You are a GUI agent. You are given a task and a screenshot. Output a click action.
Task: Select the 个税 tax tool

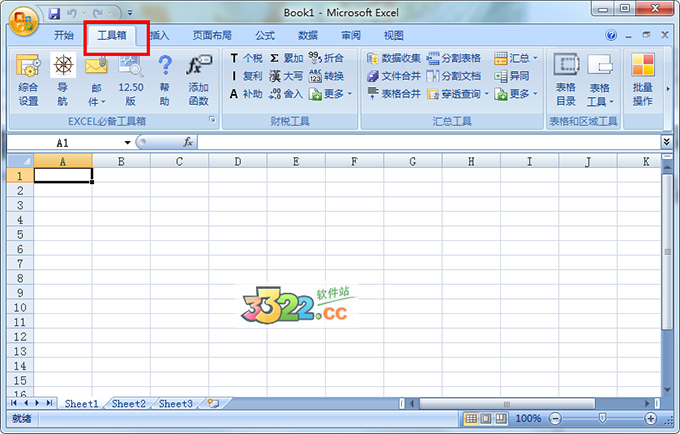coord(246,58)
